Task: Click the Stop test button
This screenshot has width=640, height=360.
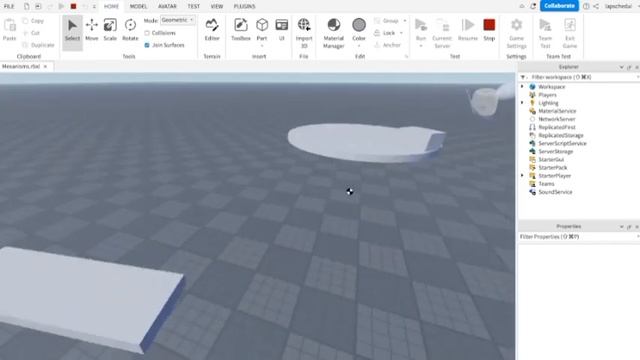Action: click(489, 29)
